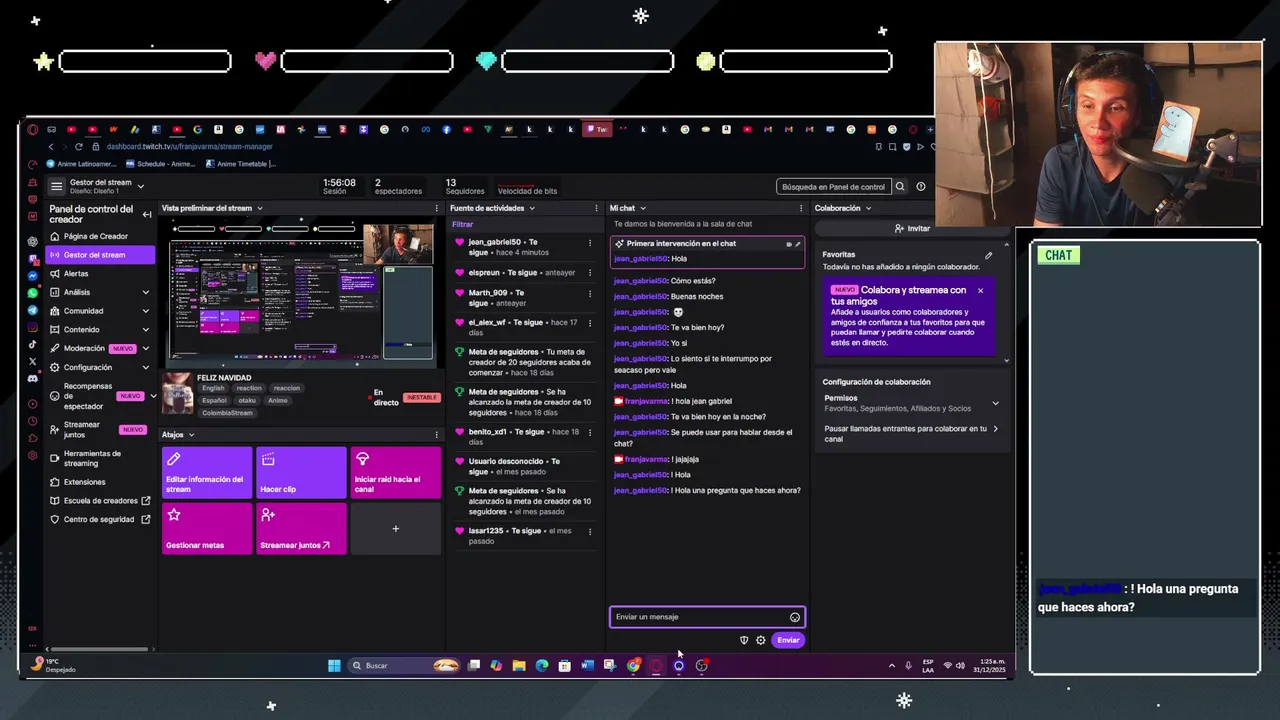Open the Anime Timetable bookmark
Image resolution: width=1280 pixels, height=720 pixels.
click(x=241, y=164)
